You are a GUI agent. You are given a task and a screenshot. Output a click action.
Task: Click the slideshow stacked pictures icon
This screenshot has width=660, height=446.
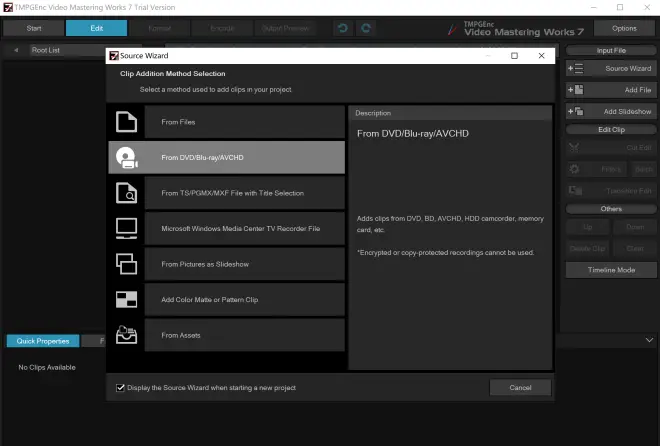tap(126, 264)
